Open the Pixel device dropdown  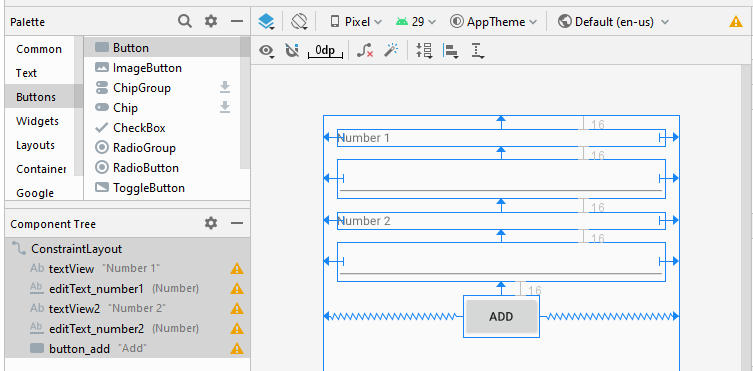(x=356, y=22)
